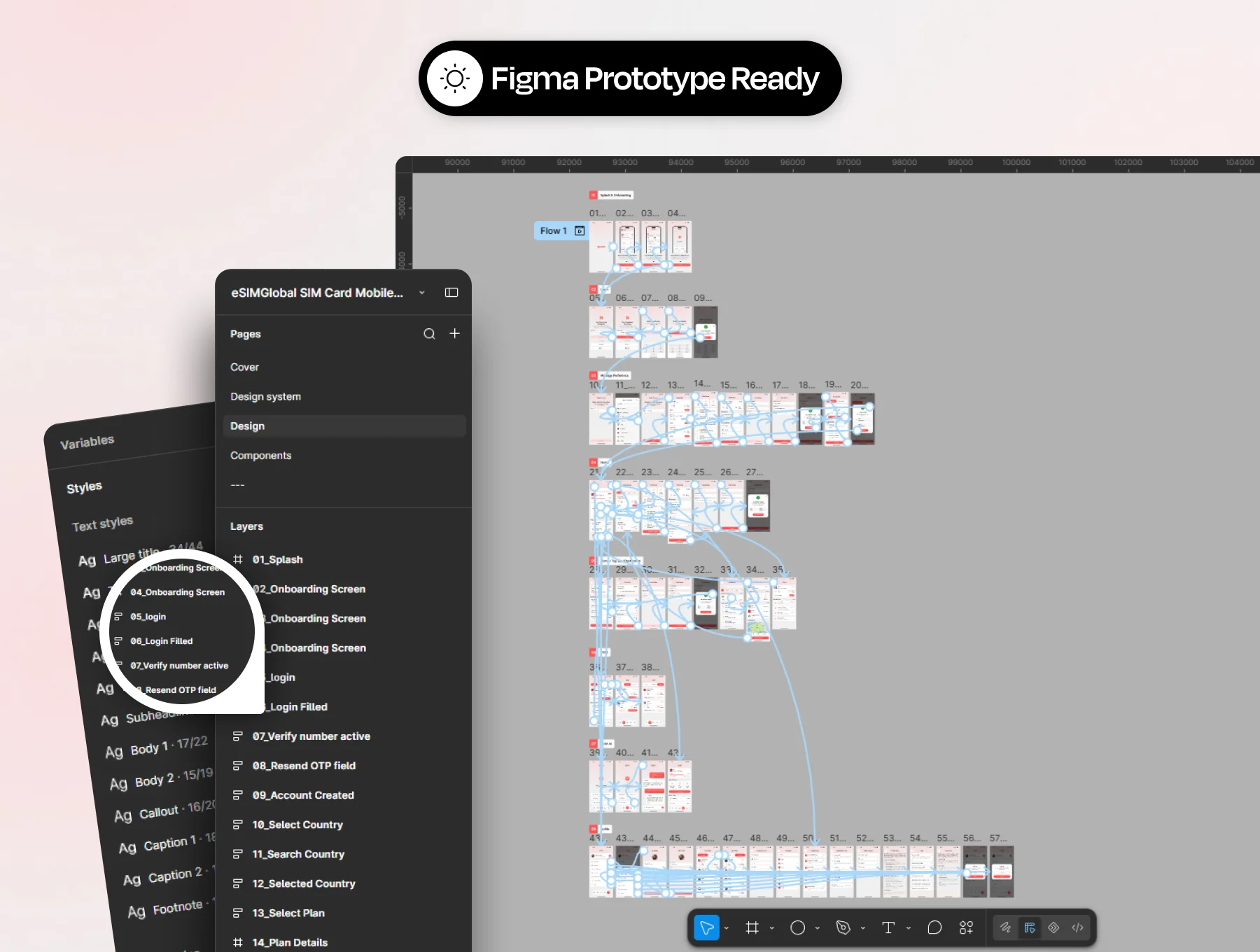Select the Ellipse shape tool
This screenshot has height=952, width=1260.
pyautogui.click(x=797, y=927)
